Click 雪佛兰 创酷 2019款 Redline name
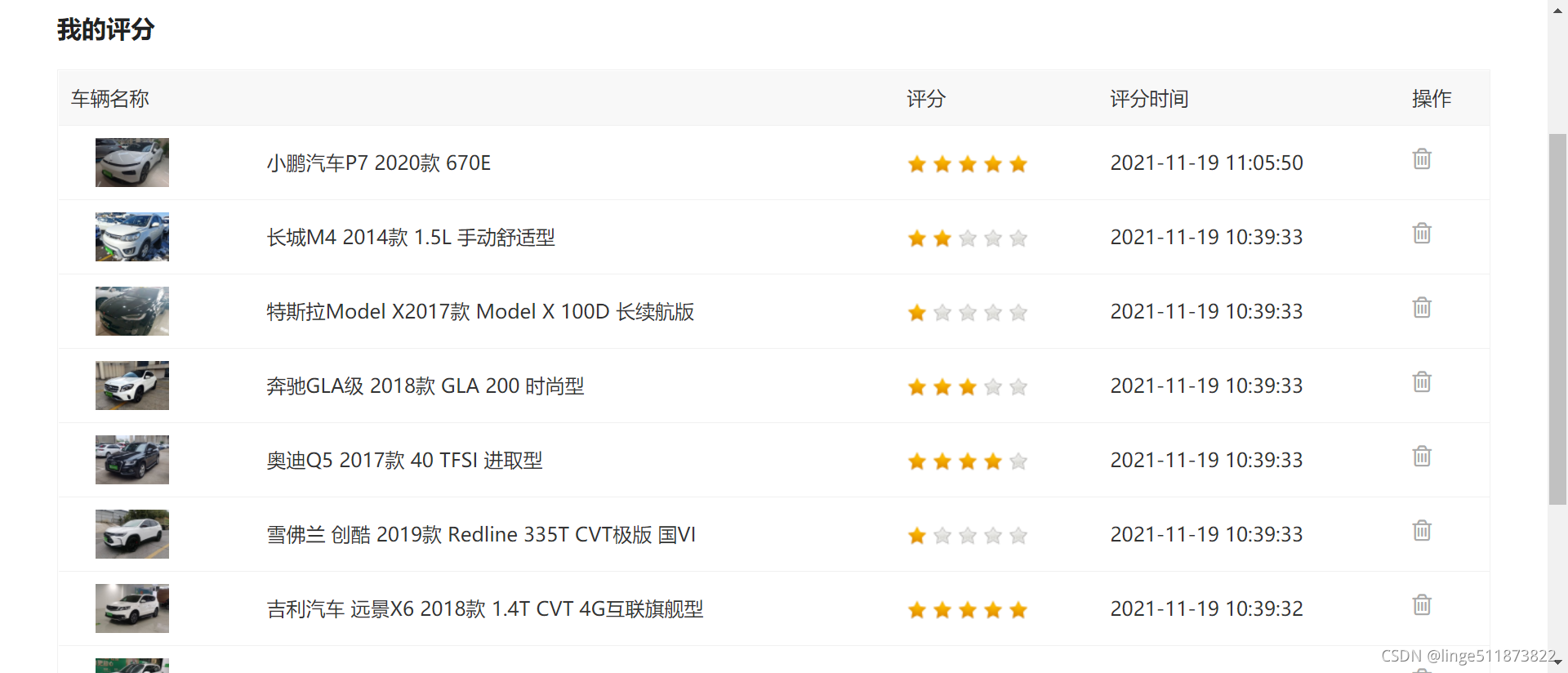Viewport: 1568px width, 673px height. tap(481, 535)
